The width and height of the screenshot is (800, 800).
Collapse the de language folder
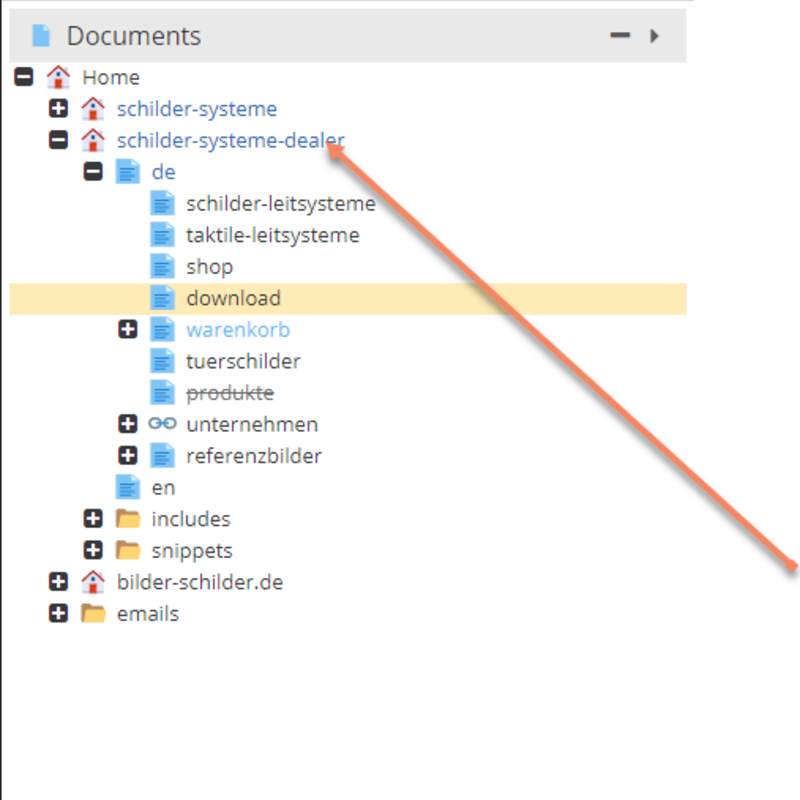pyautogui.click(x=93, y=172)
